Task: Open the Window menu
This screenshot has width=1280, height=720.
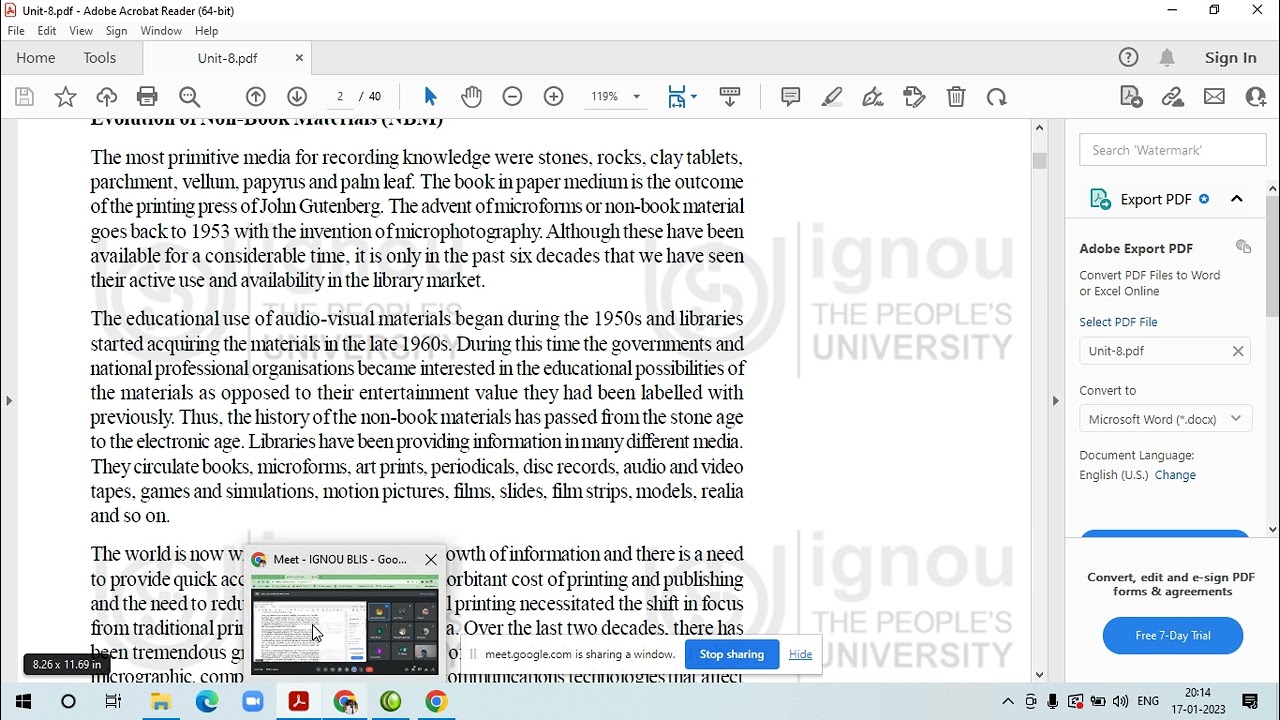Action: (161, 31)
